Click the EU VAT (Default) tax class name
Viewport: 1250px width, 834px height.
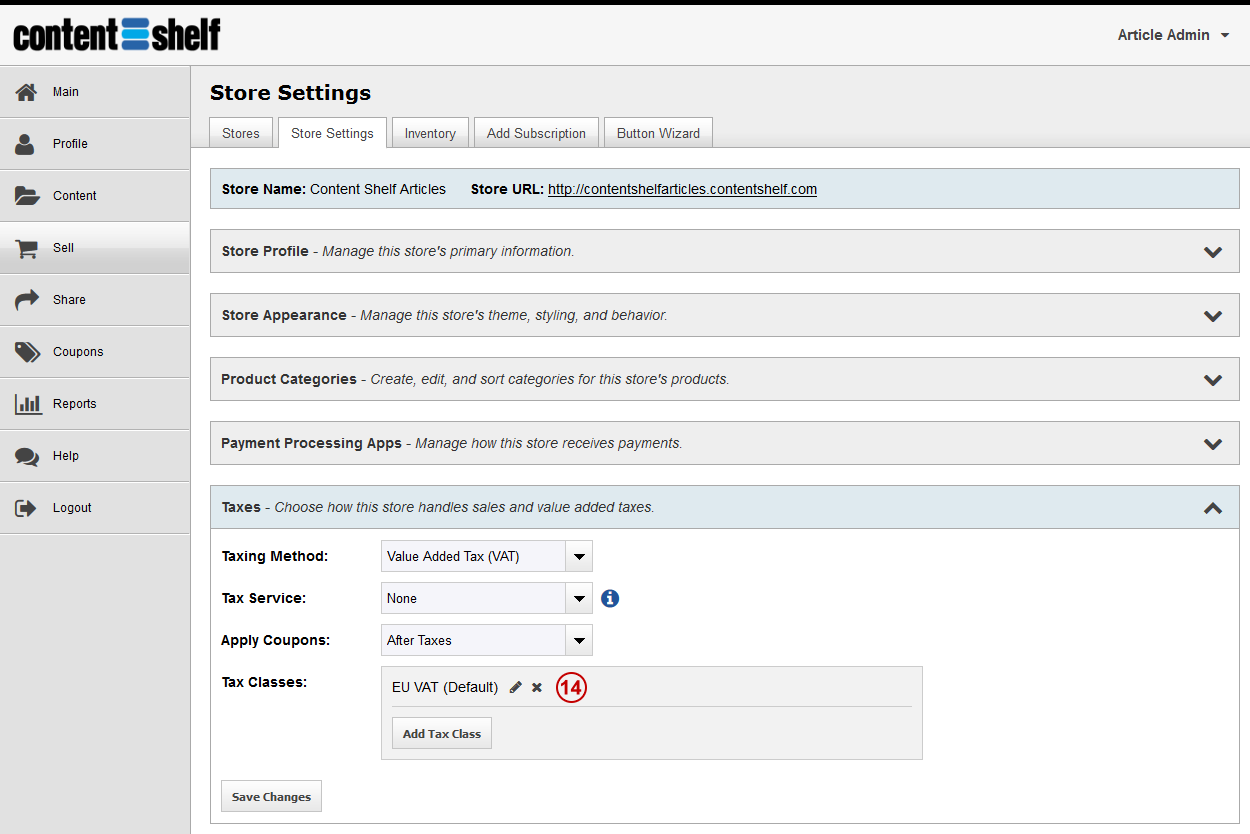point(445,687)
